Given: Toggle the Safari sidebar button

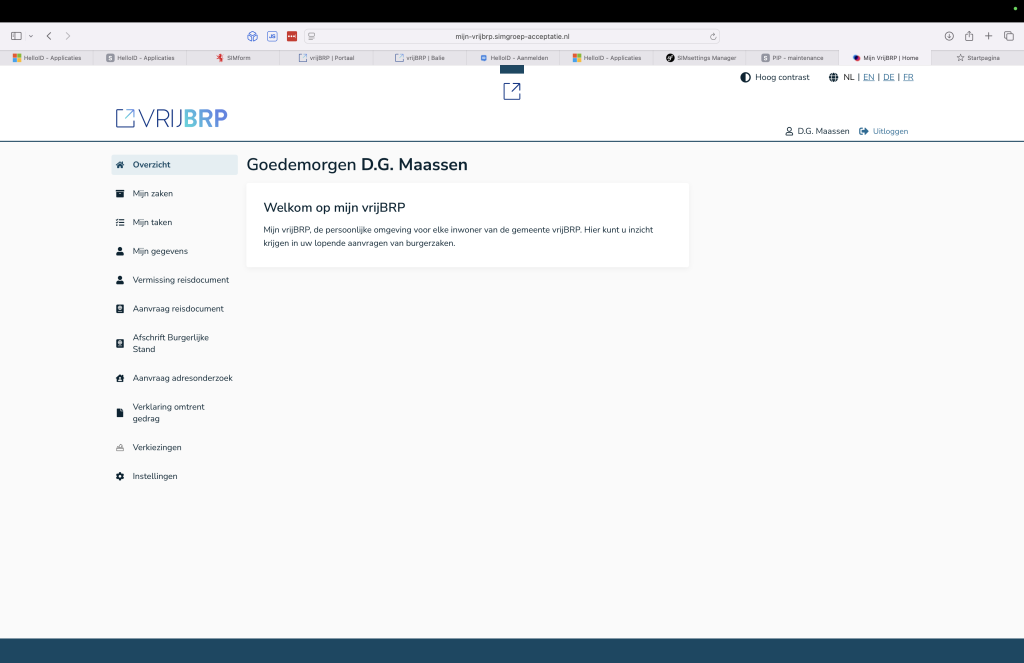Looking at the screenshot, I should pos(16,36).
